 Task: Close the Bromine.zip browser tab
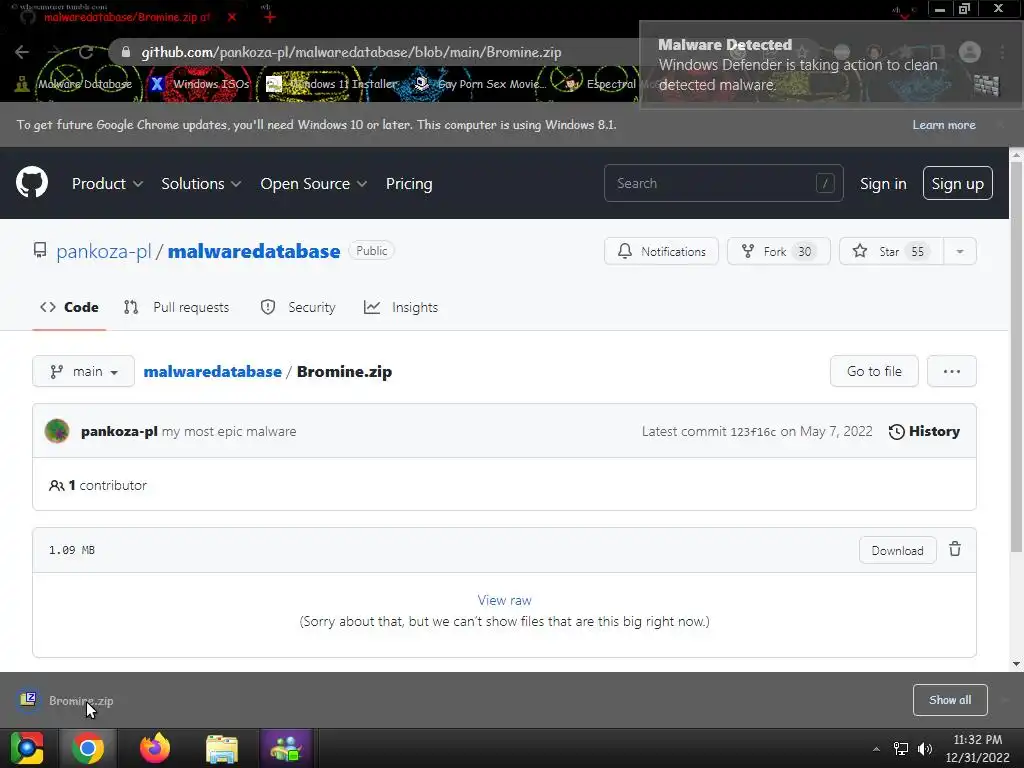(x=232, y=17)
